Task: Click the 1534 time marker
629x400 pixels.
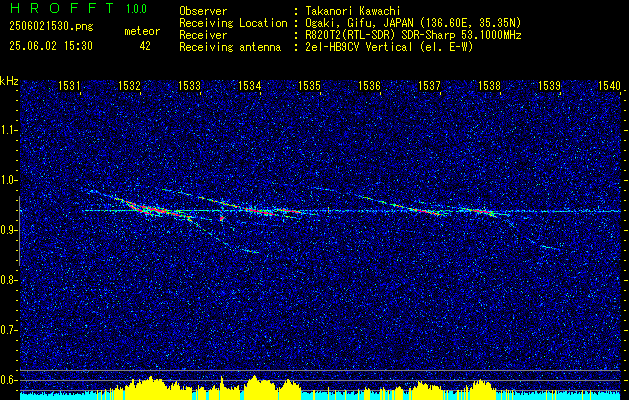Action: click(249, 85)
